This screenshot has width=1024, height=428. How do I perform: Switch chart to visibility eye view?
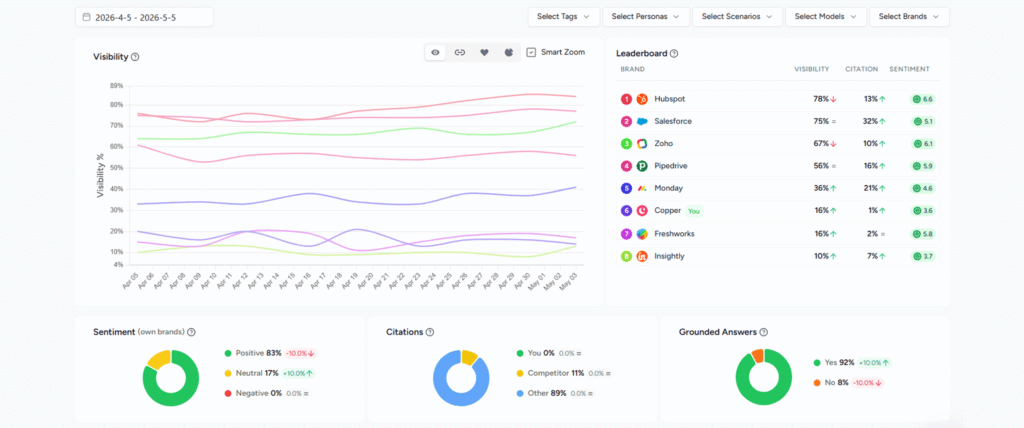pyautogui.click(x=436, y=52)
